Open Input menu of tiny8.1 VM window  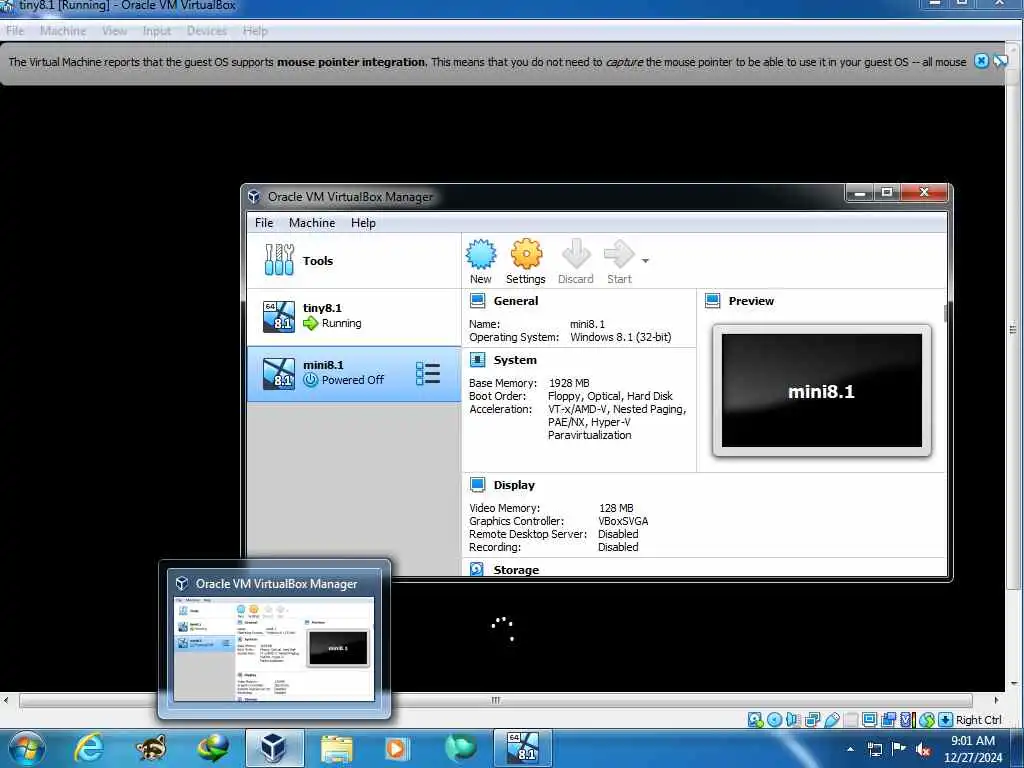(156, 31)
